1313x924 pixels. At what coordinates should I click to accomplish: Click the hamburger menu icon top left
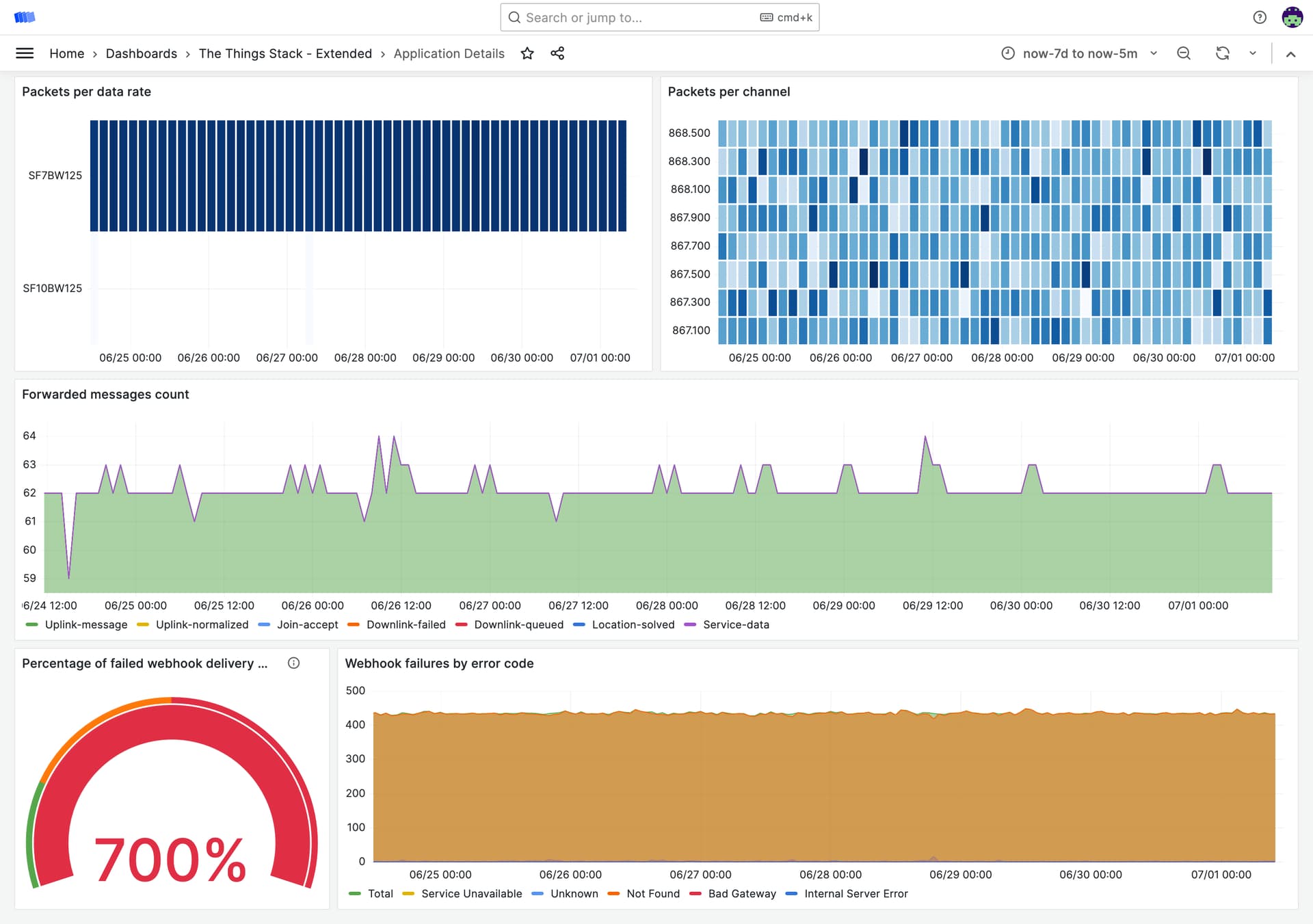(24, 53)
